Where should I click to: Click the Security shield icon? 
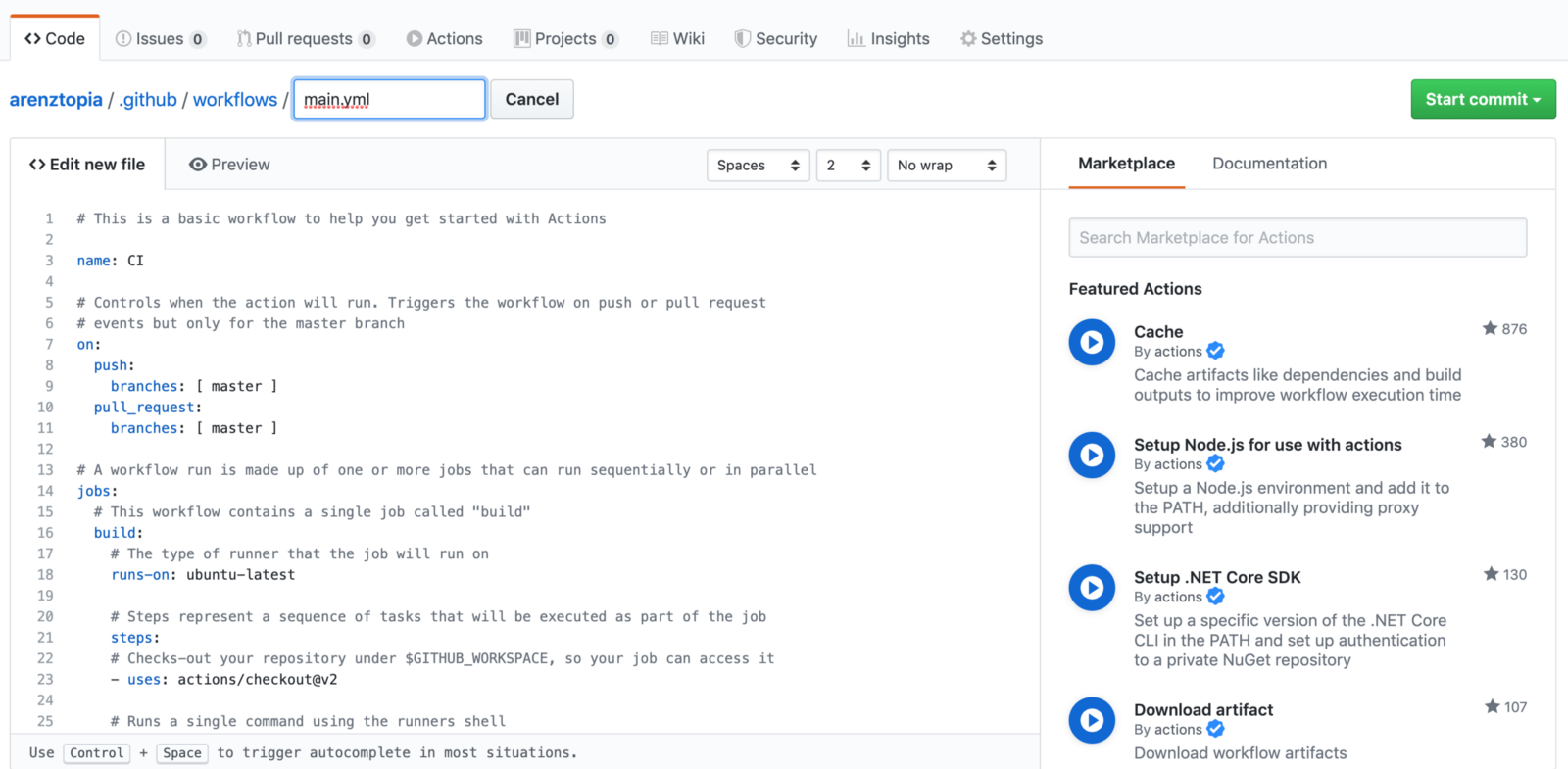tap(742, 39)
